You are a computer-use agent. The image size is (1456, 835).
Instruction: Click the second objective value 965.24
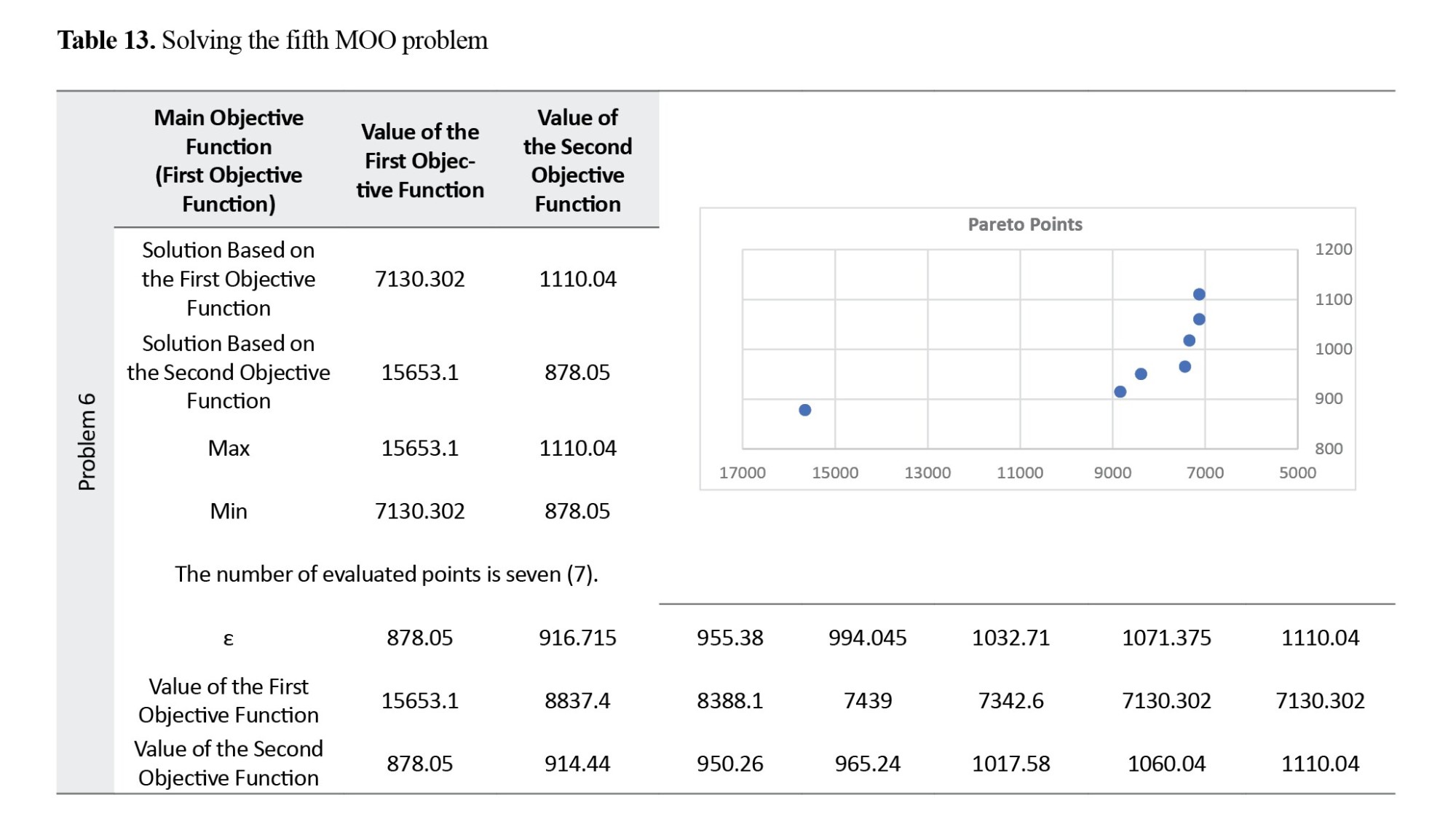pyautogui.click(x=868, y=764)
